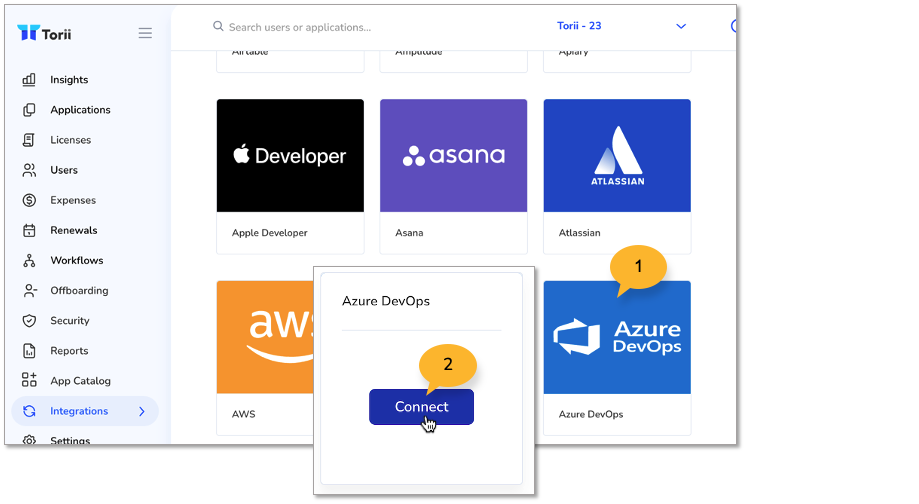Open the Apple Developer integration tile
Image resolution: width=919 pixels, height=504 pixels.
click(290, 176)
